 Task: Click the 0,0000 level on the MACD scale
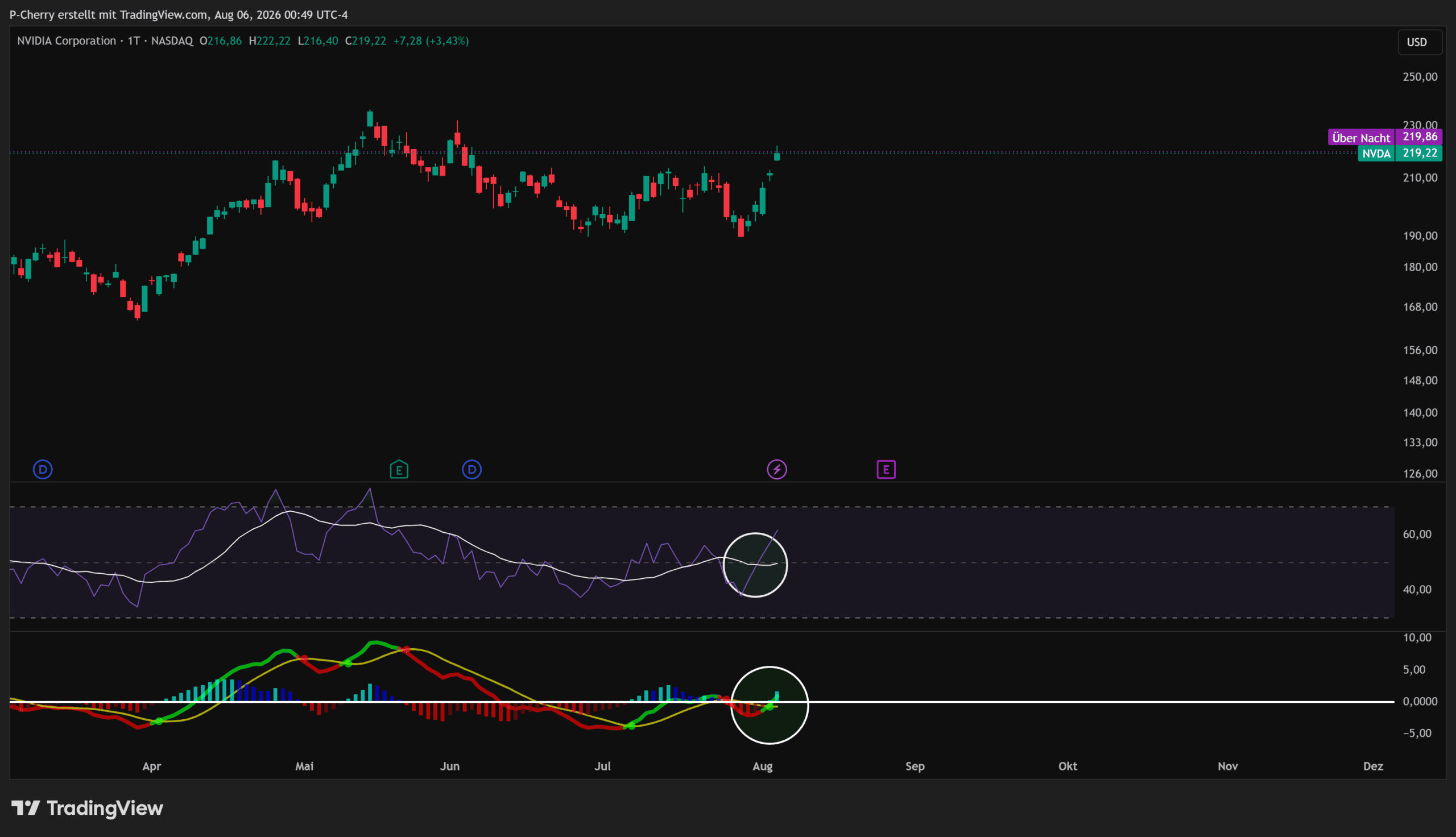tap(1420, 701)
